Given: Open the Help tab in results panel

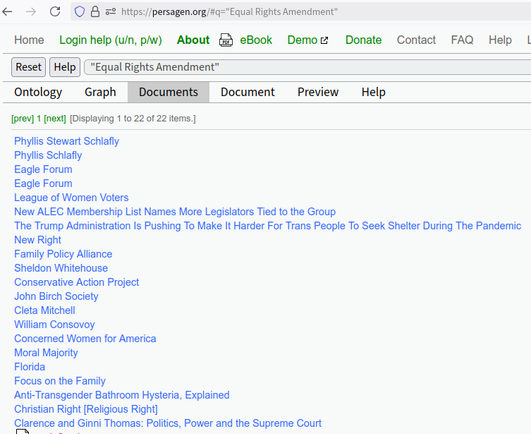Looking at the screenshot, I should pyautogui.click(x=373, y=92).
